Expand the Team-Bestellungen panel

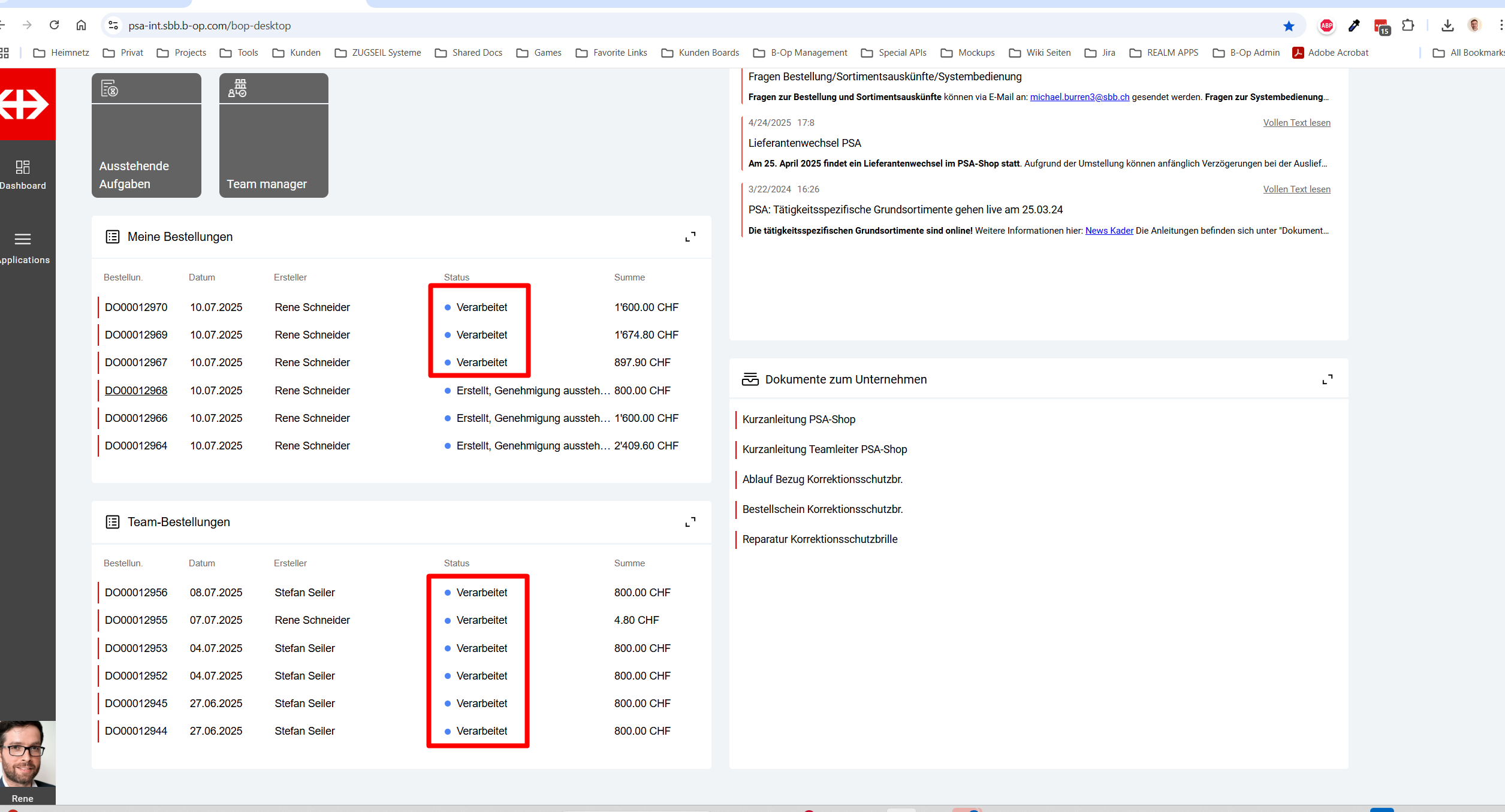pos(690,522)
